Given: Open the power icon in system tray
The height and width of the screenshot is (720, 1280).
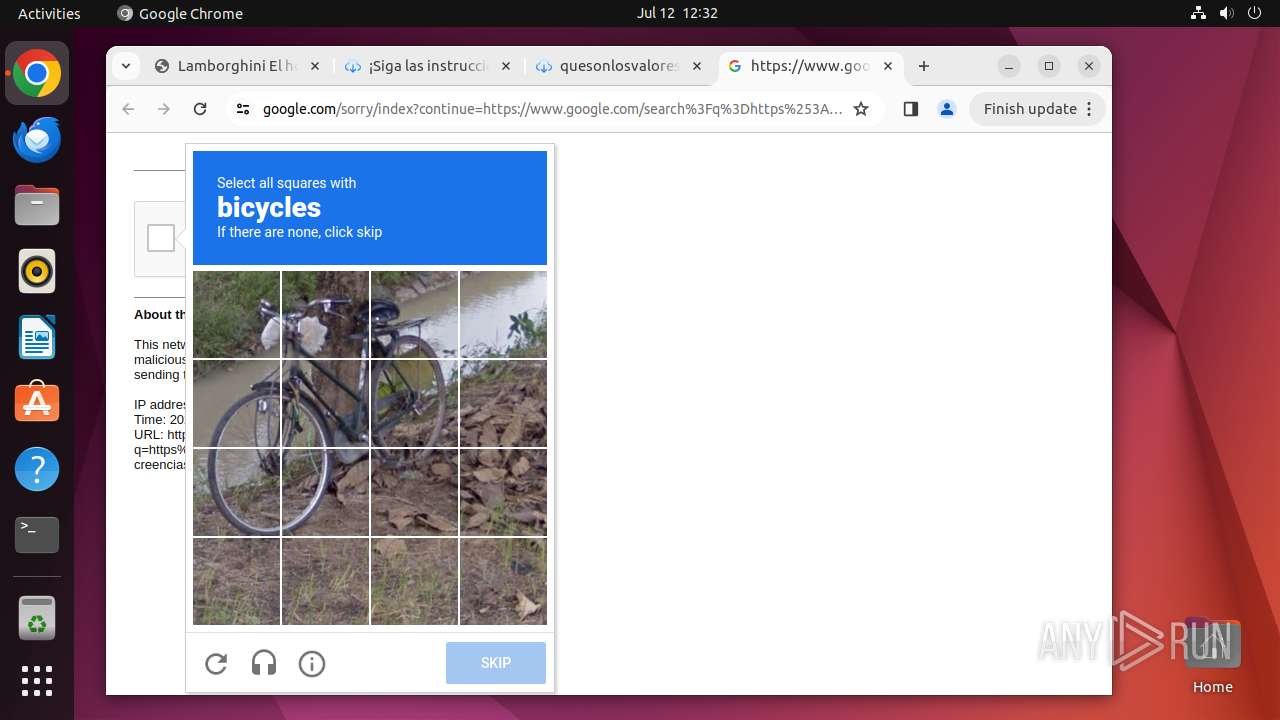Looking at the screenshot, I should click(x=1255, y=13).
